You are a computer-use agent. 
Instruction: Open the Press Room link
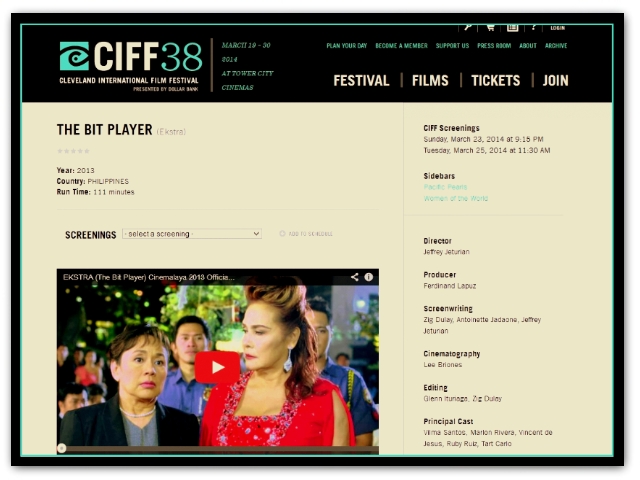(x=494, y=46)
